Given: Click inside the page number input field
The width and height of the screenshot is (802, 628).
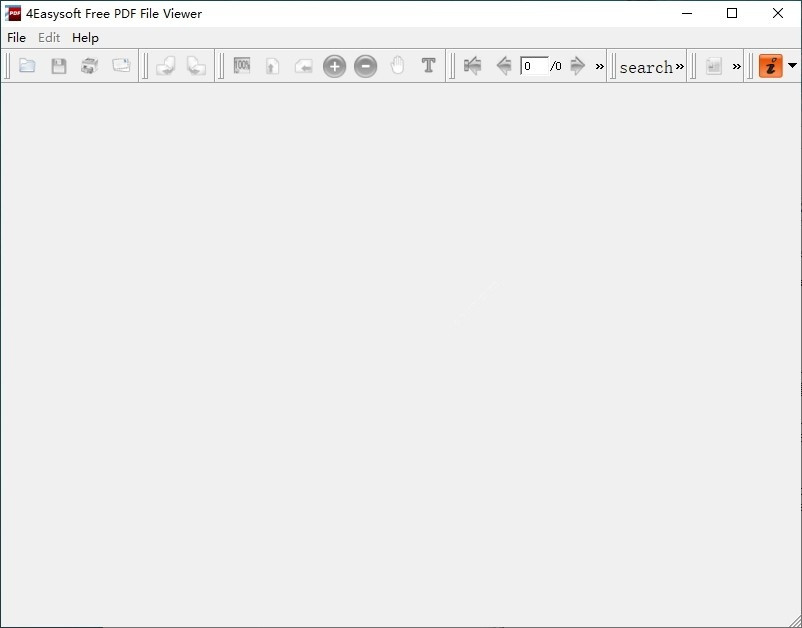Looking at the screenshot, I should (536, 66).
